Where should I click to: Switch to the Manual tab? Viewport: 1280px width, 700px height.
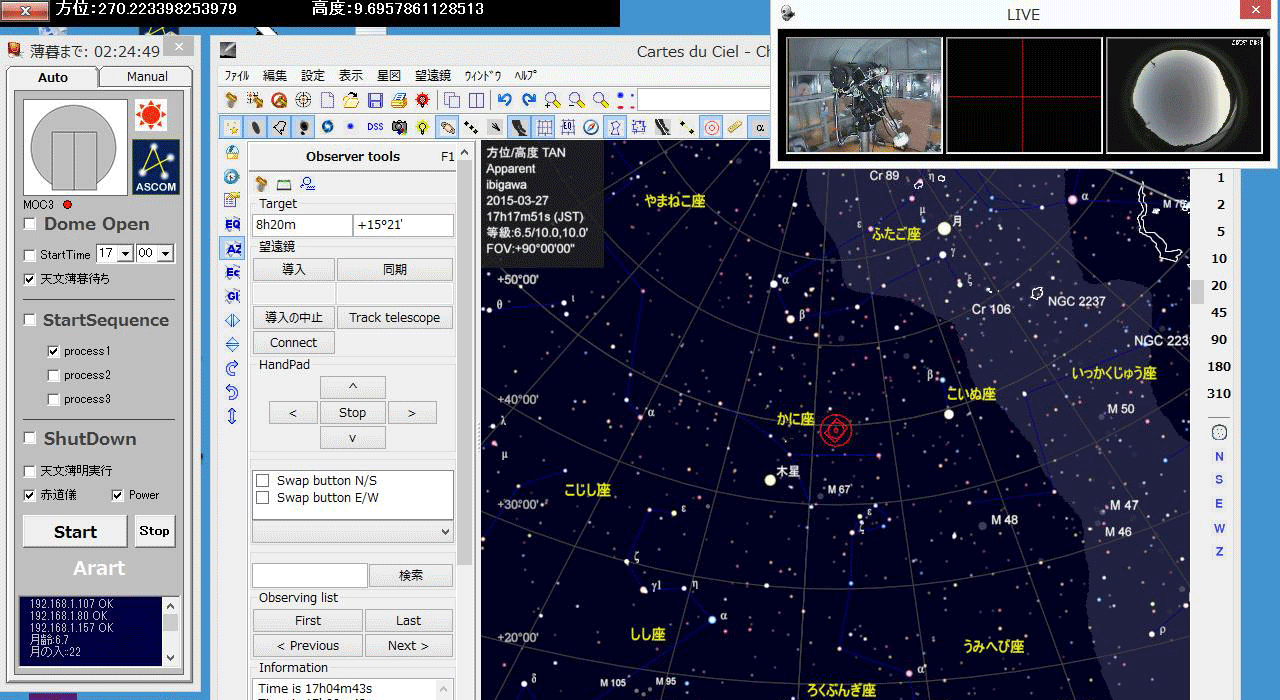(x=147, y=76)
